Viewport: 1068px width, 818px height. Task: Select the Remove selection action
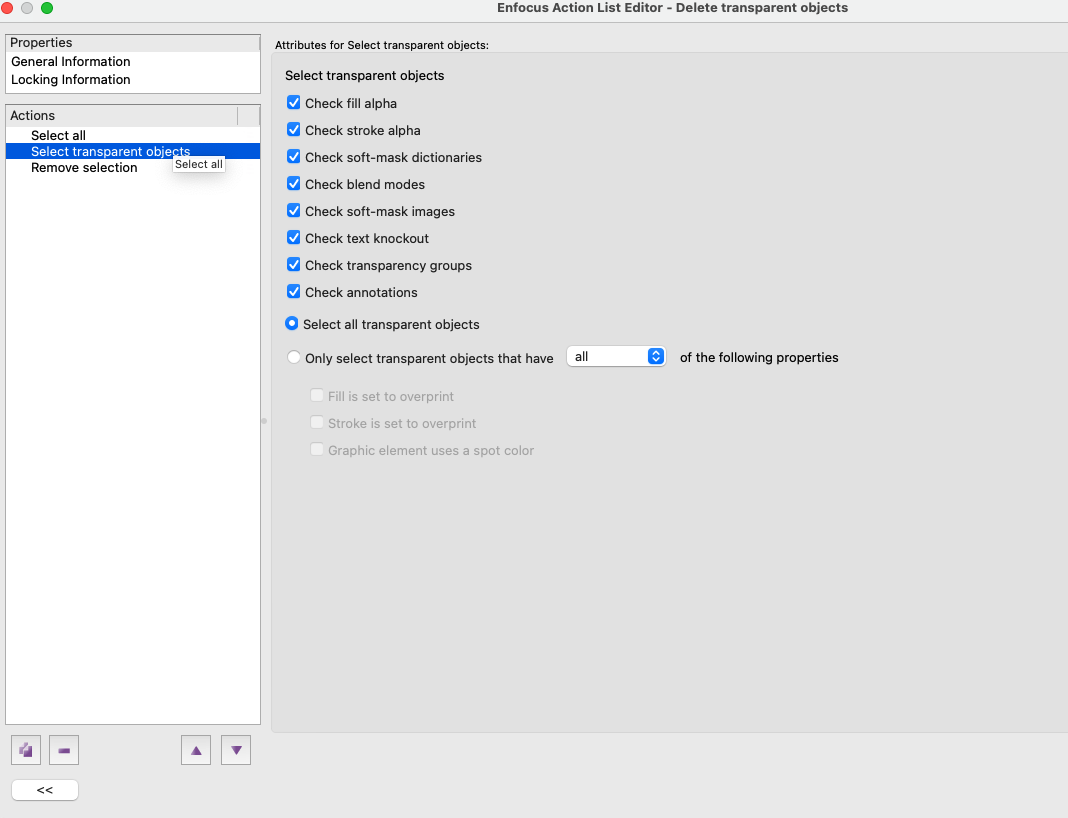[x=84, y=168]
